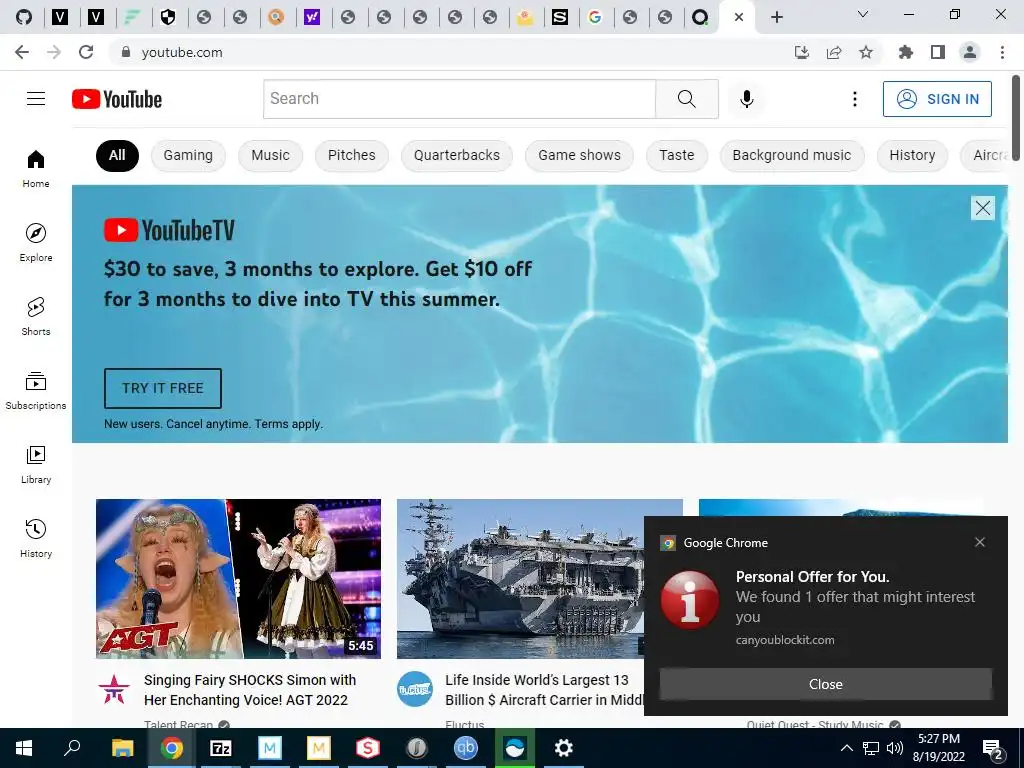This screenshot has width=1024, height=768.
Task: Switch to the Yahoo browser tab
Action: pyautogui.click(x=312, y=17)
